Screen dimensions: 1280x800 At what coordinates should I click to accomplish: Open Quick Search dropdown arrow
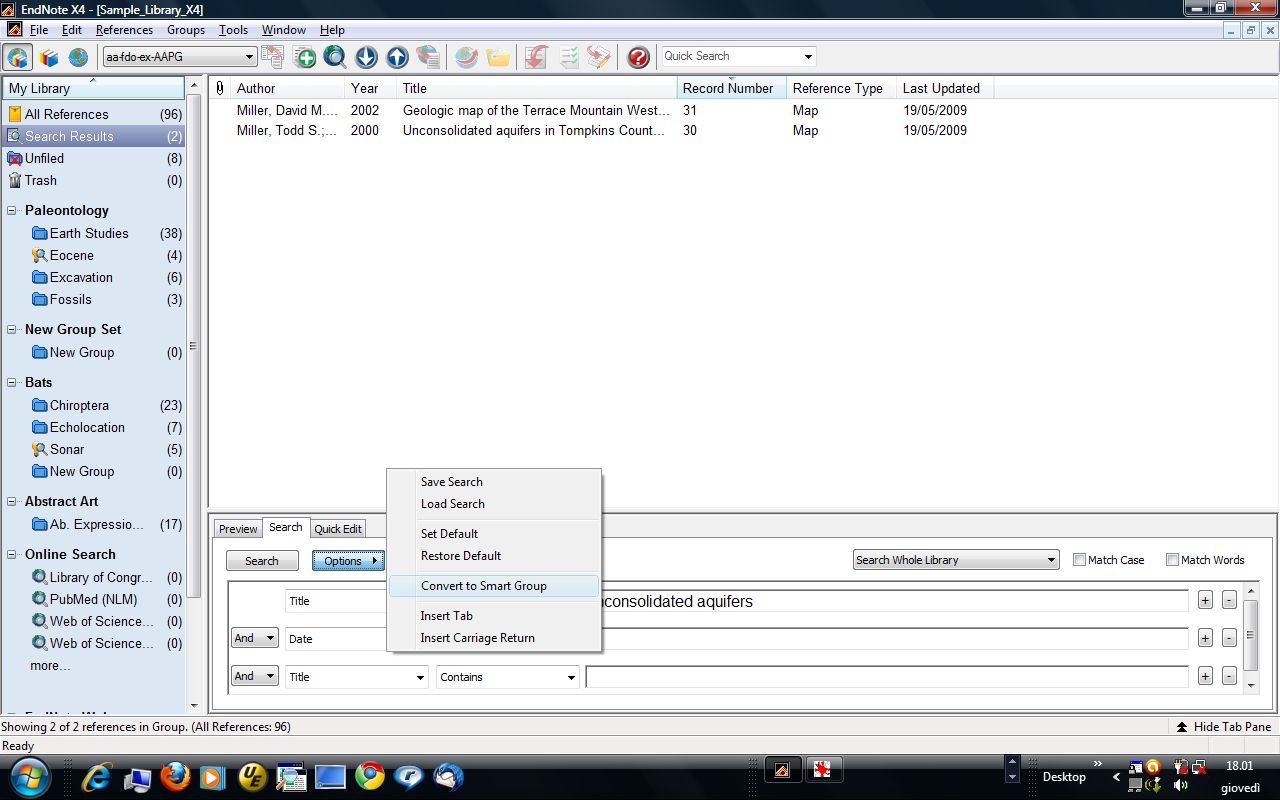coord(808,57)
